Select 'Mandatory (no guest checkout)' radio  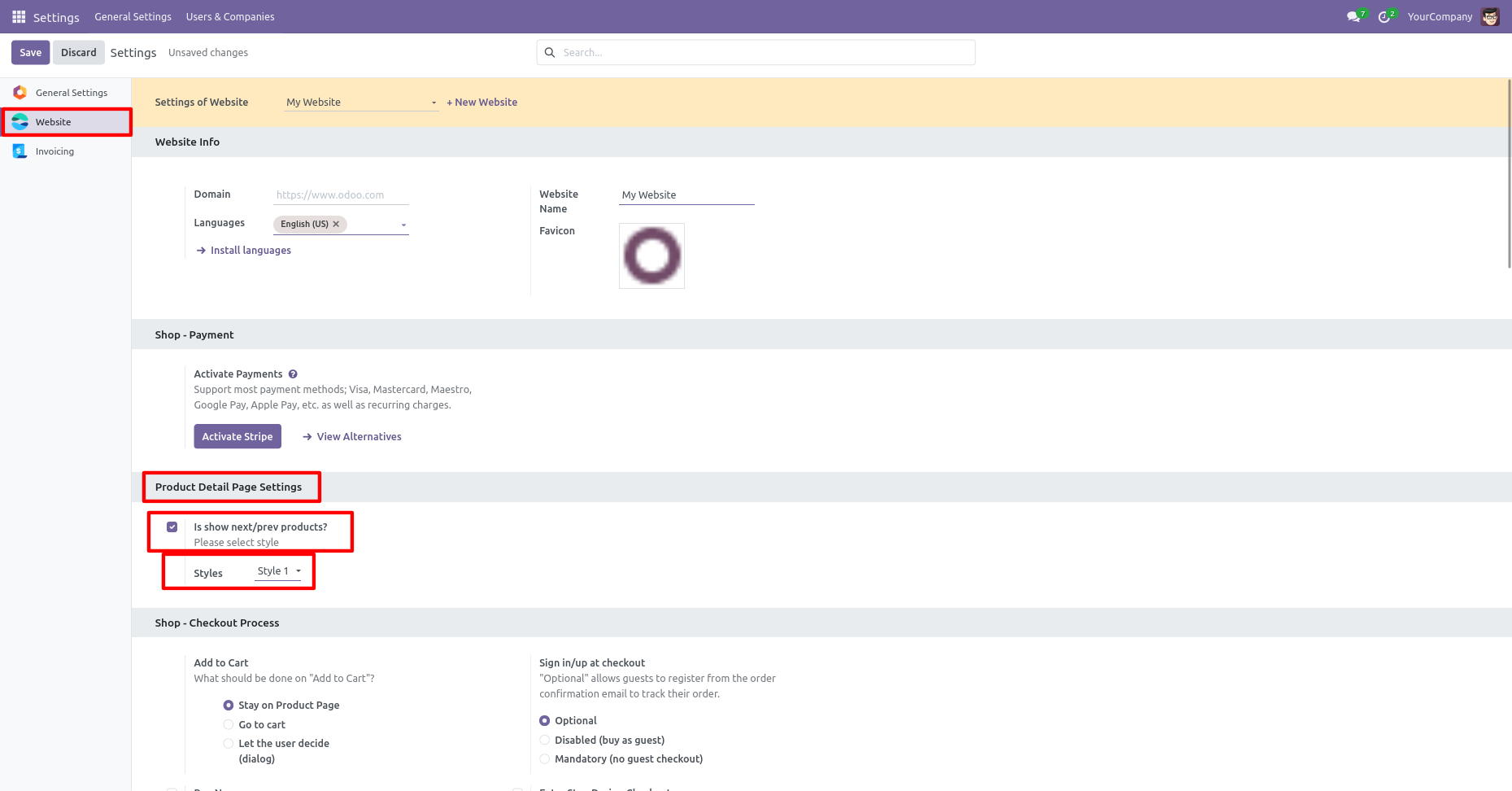pos(545,759)
